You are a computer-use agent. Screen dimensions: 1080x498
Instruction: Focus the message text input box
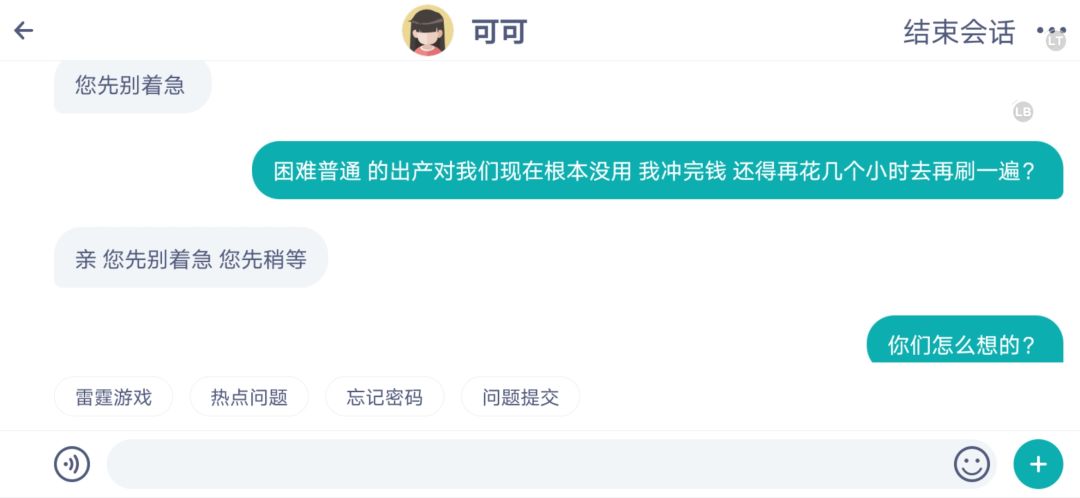click(520, 464)
